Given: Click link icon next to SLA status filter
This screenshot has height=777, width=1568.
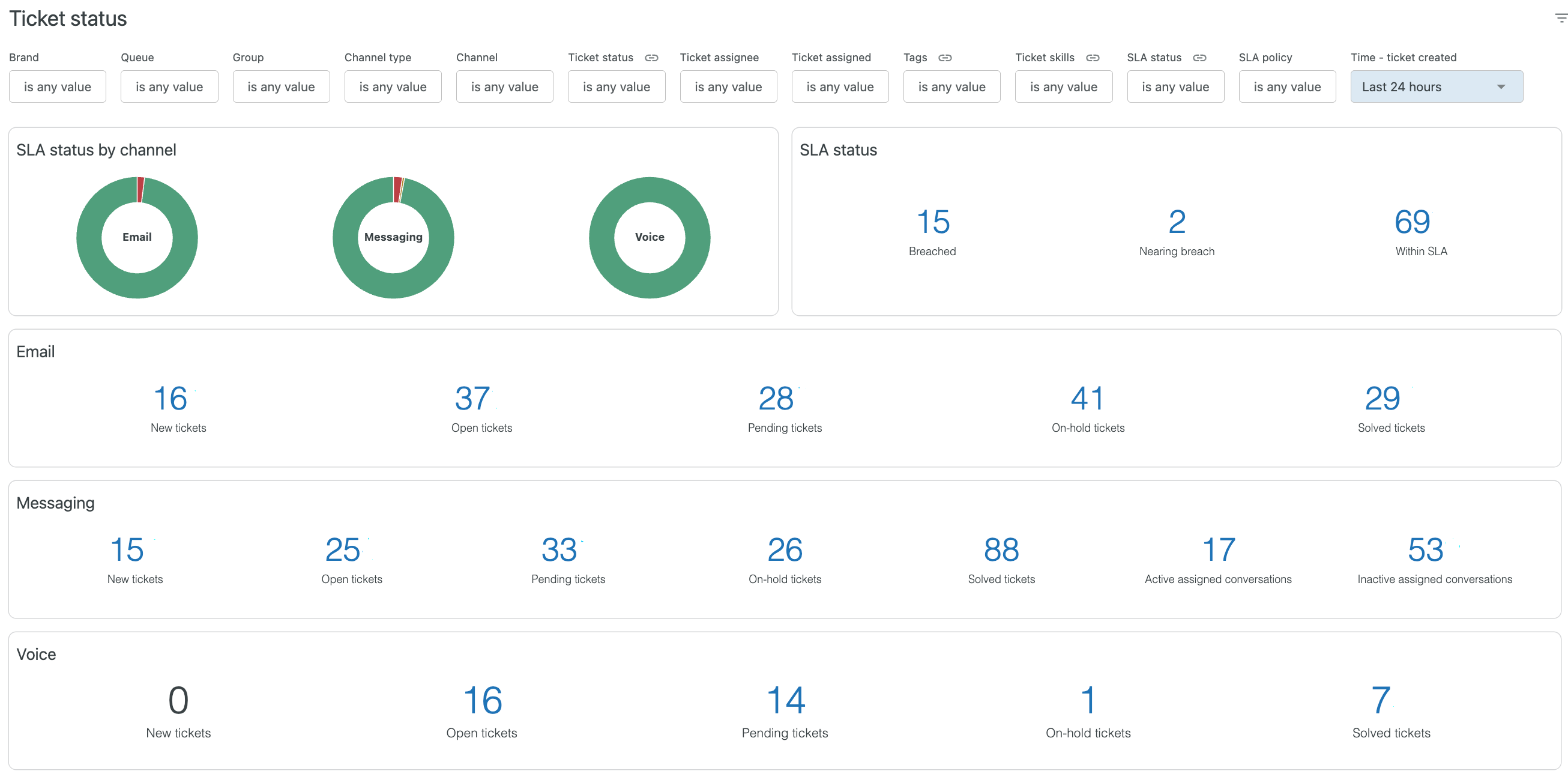Looking at the screenshot, I should point(1199,58).
